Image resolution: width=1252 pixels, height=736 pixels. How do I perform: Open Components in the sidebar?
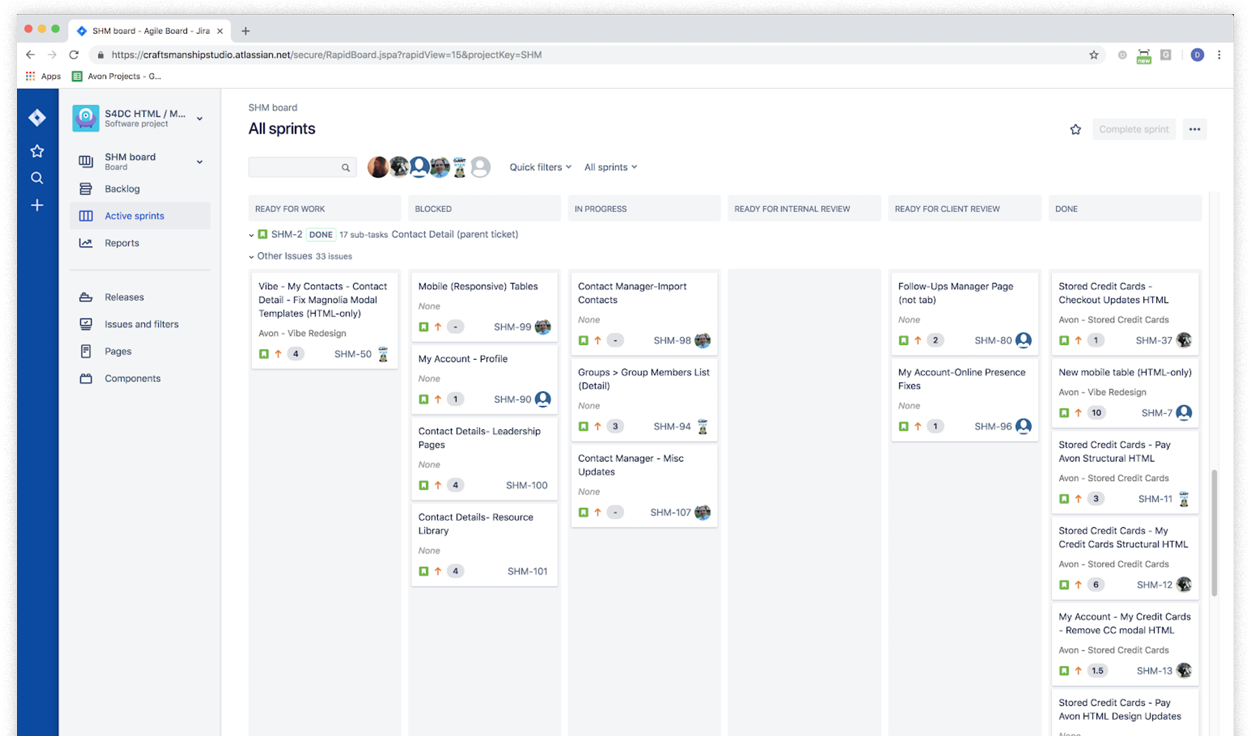coord(140,378)
